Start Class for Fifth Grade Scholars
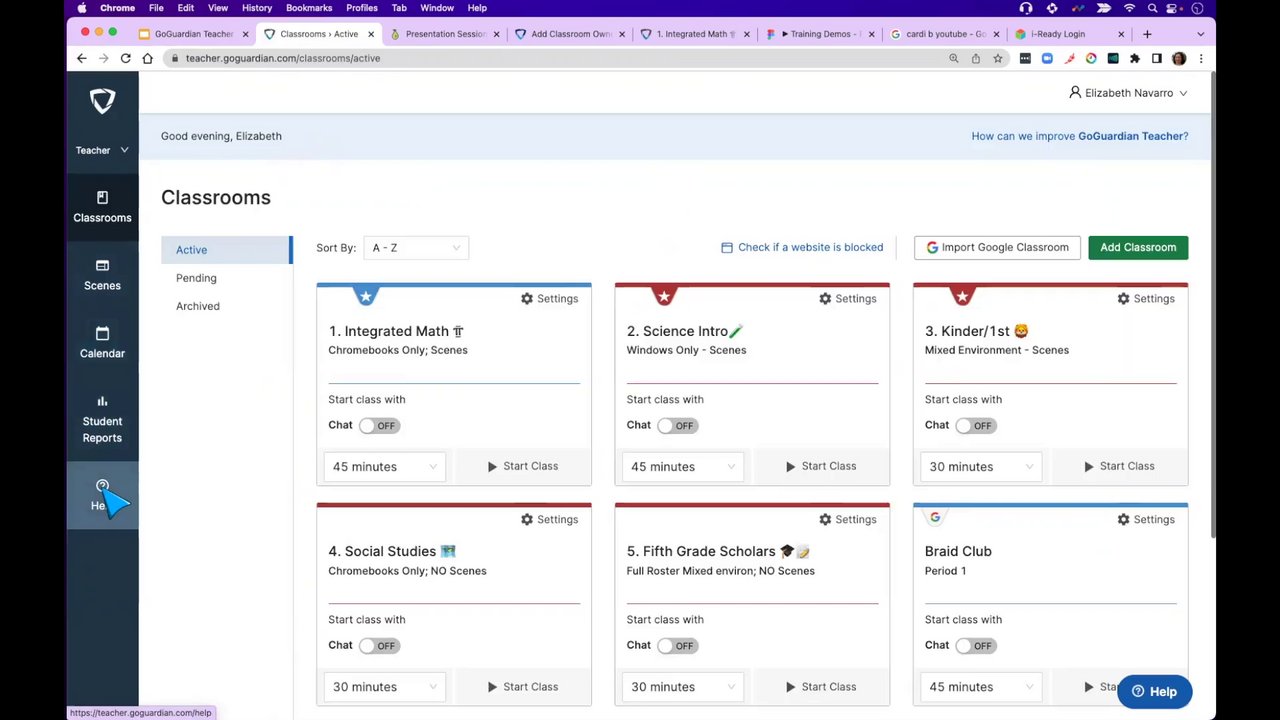The height and width of the screenshot is (720, 1280). pyautogui.click(x=821, y=687)
